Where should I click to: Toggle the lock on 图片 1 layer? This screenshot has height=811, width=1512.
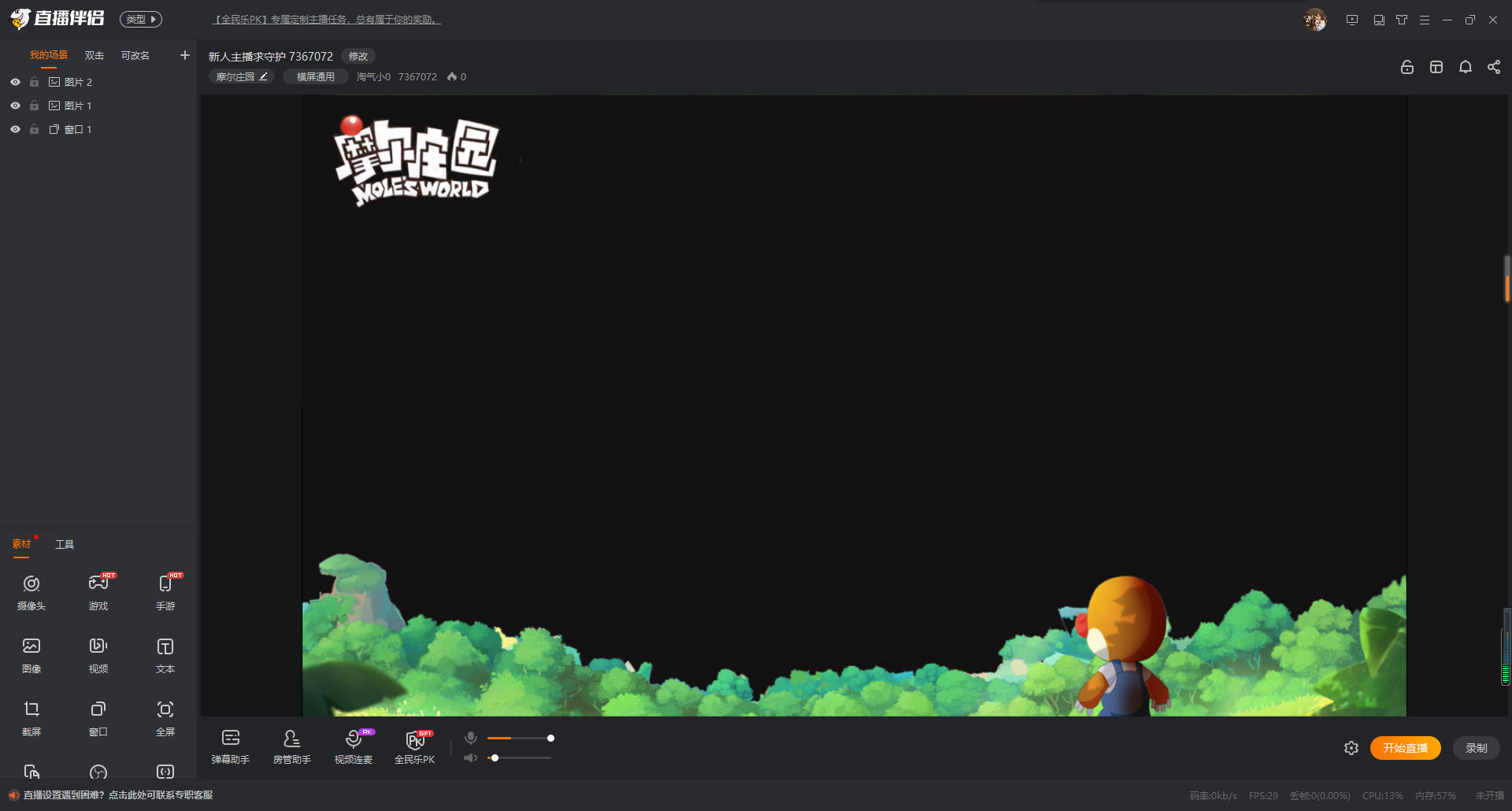point(34,106)
